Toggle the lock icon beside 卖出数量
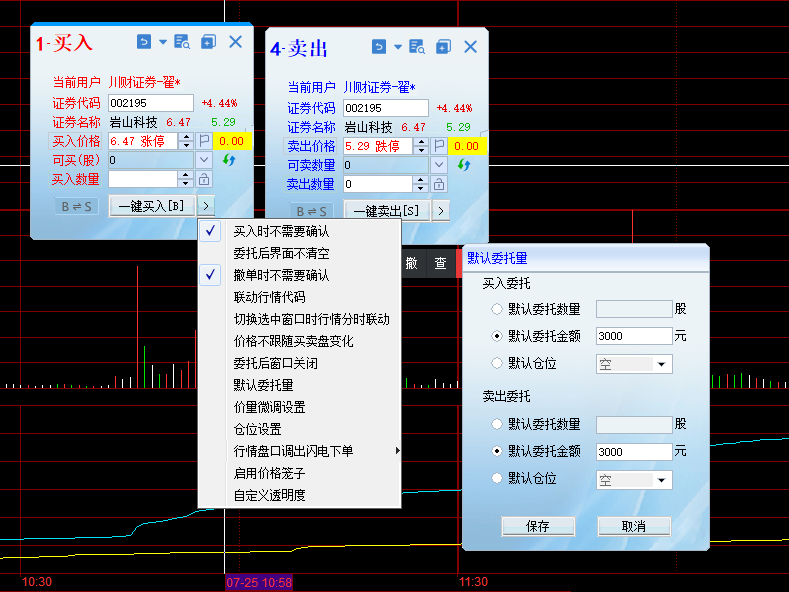The height and width of the screenshot is (592, 789). (439, 184)
